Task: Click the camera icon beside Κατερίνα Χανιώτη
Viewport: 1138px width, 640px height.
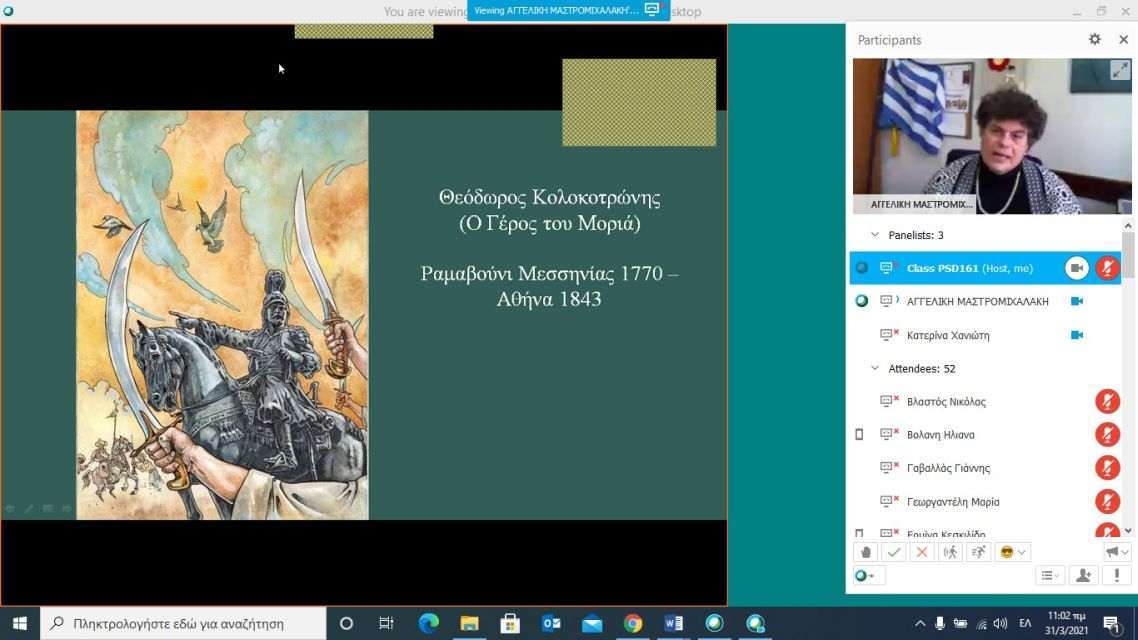Action: (x=1077, y=335)
